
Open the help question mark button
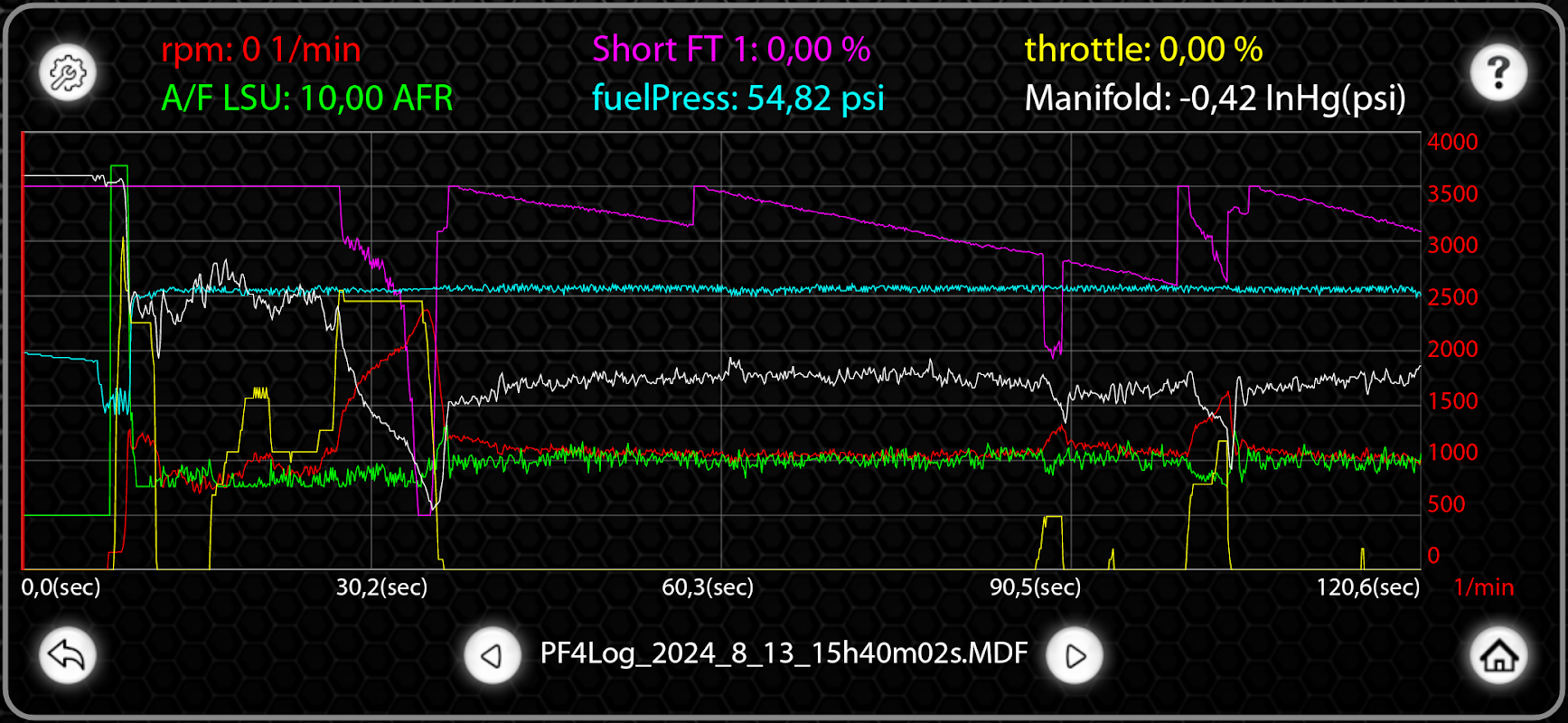pyautogui.click(x=1498, y=72)
